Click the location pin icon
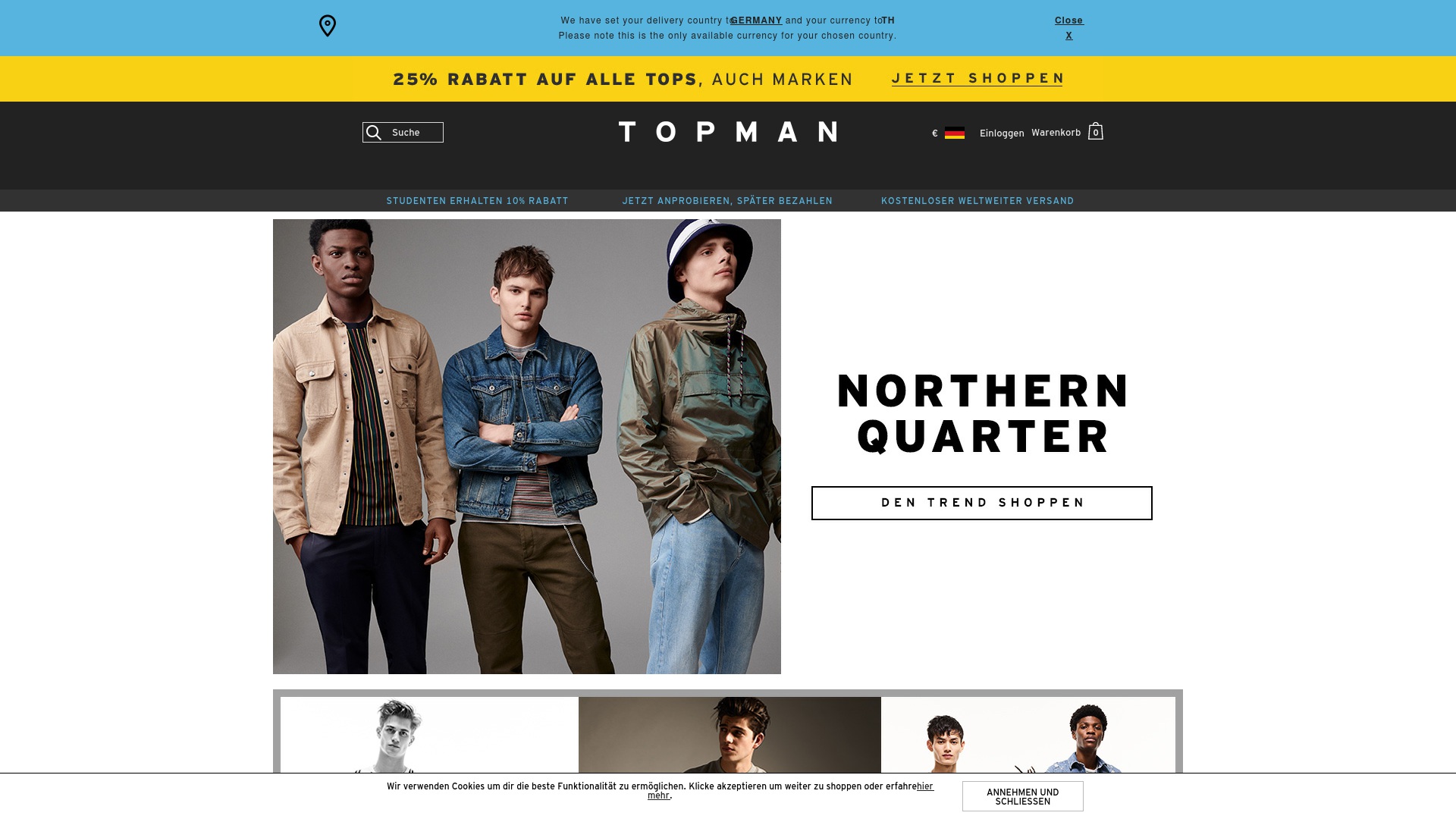The height and width of the screenshot is (819, 1456). 327,26
